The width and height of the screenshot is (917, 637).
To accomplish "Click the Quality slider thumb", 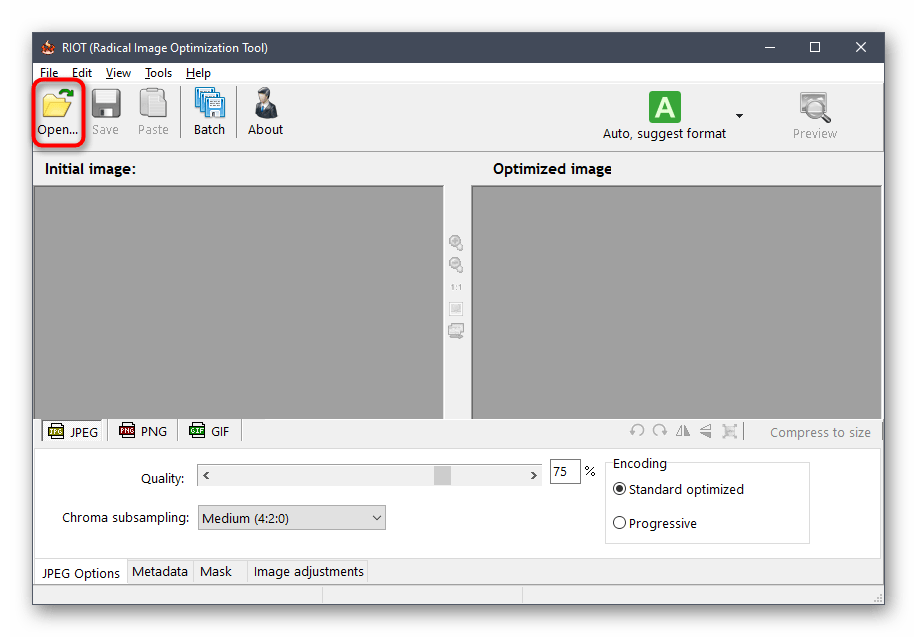I will pyautogui.click(x=442, y=475).
